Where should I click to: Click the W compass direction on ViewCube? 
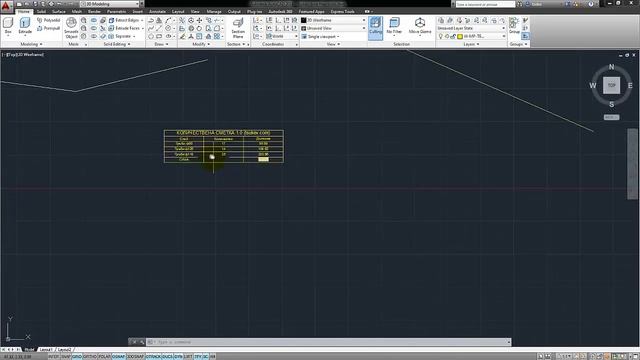pos(593,85)
